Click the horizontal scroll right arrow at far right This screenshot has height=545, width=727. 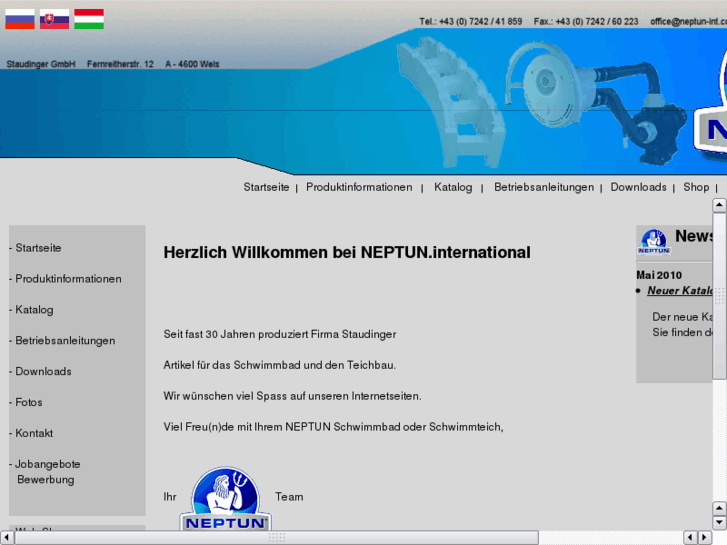[705, 537]
